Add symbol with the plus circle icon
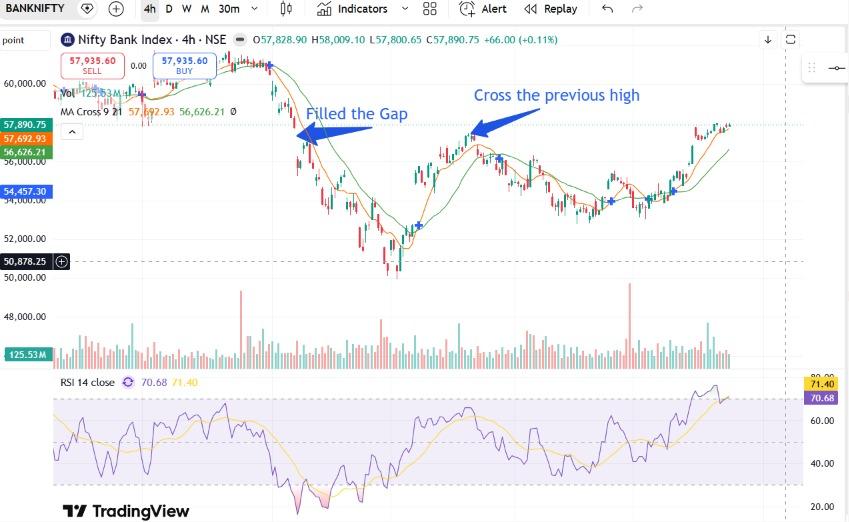This screenshot has width=849, height=522. (x=116, y=9)
